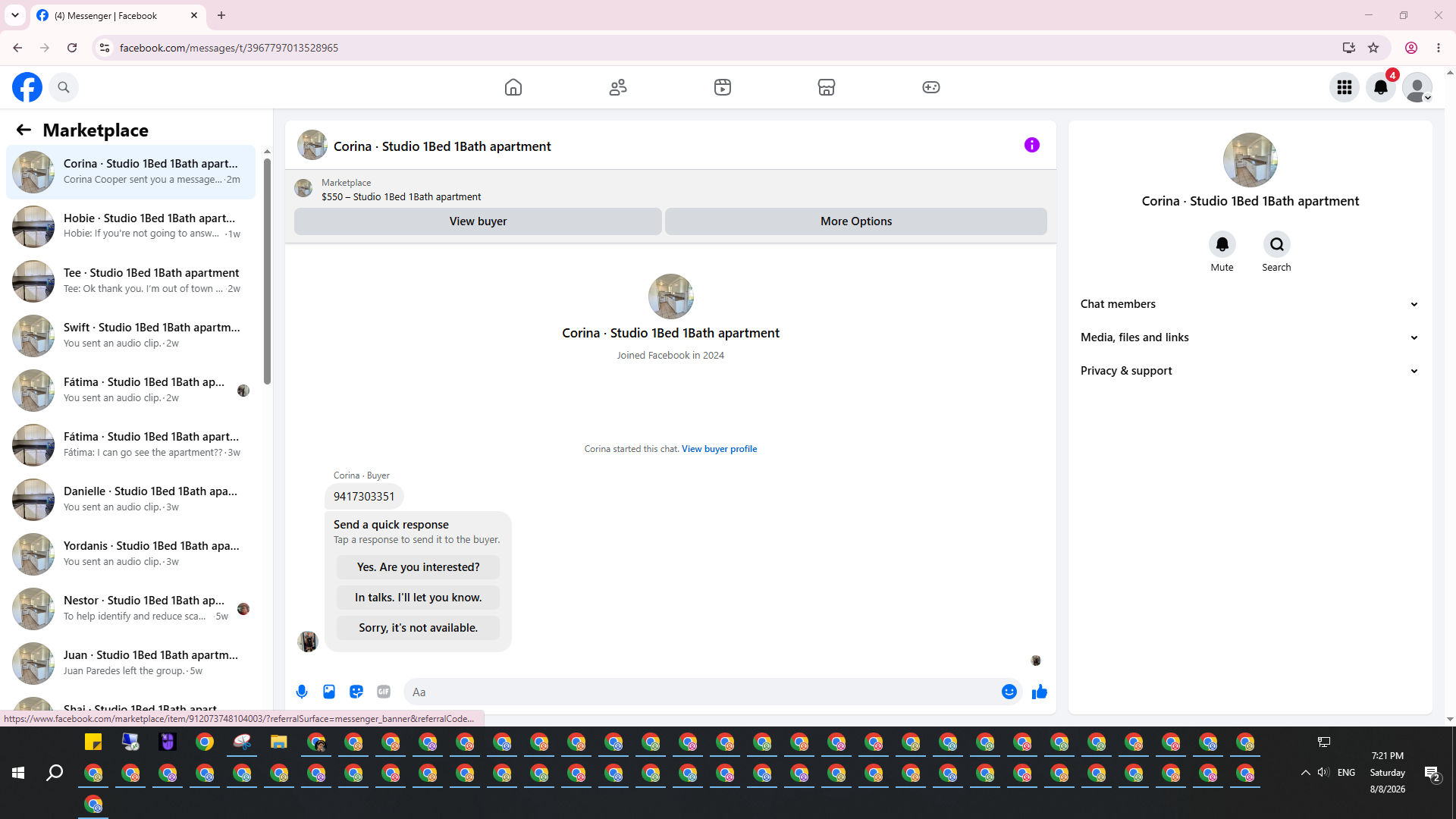Send a thumbs-up like
1456x819 pixels.
(1040, 692)
